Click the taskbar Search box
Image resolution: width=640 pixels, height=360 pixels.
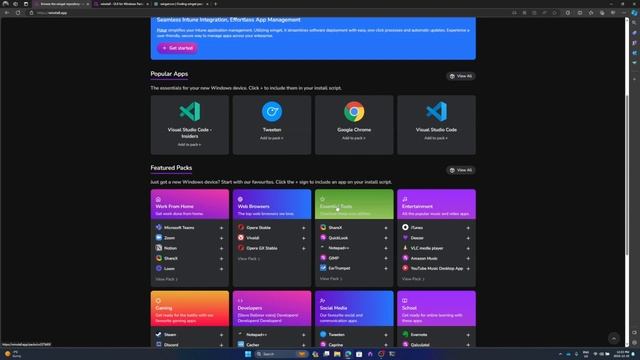[281, 354]
